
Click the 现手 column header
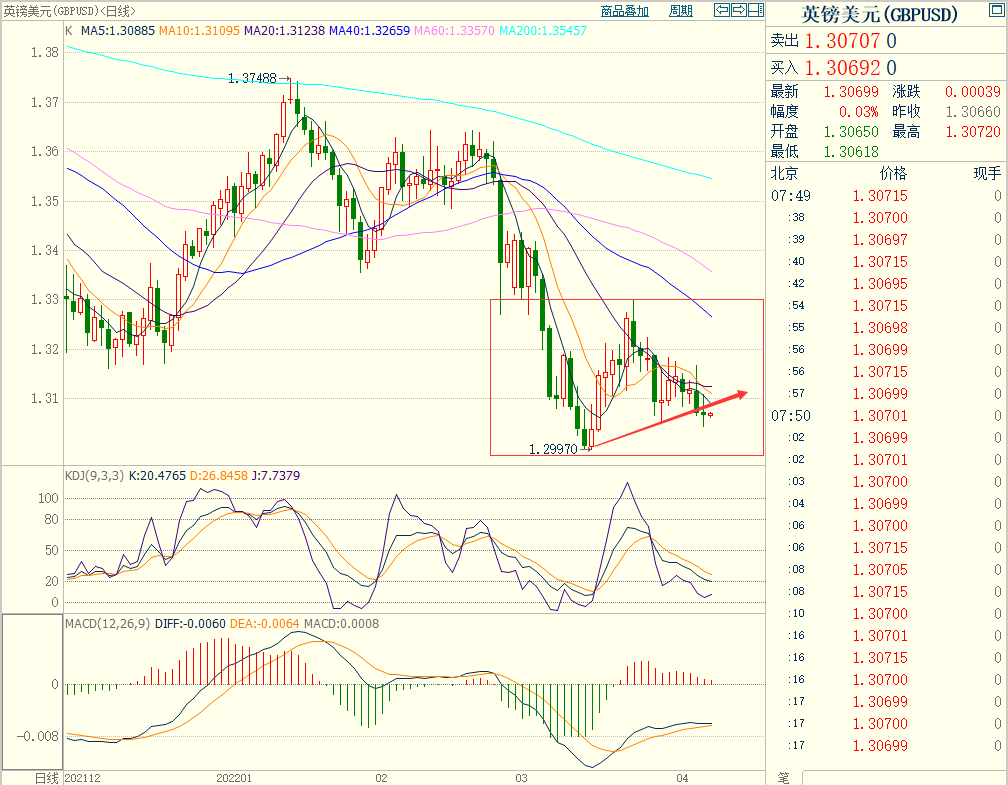[986, 173]
